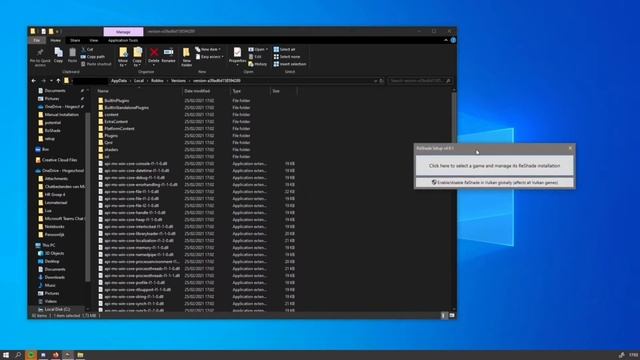Click Copy path in the ribbon

[93, 57]
